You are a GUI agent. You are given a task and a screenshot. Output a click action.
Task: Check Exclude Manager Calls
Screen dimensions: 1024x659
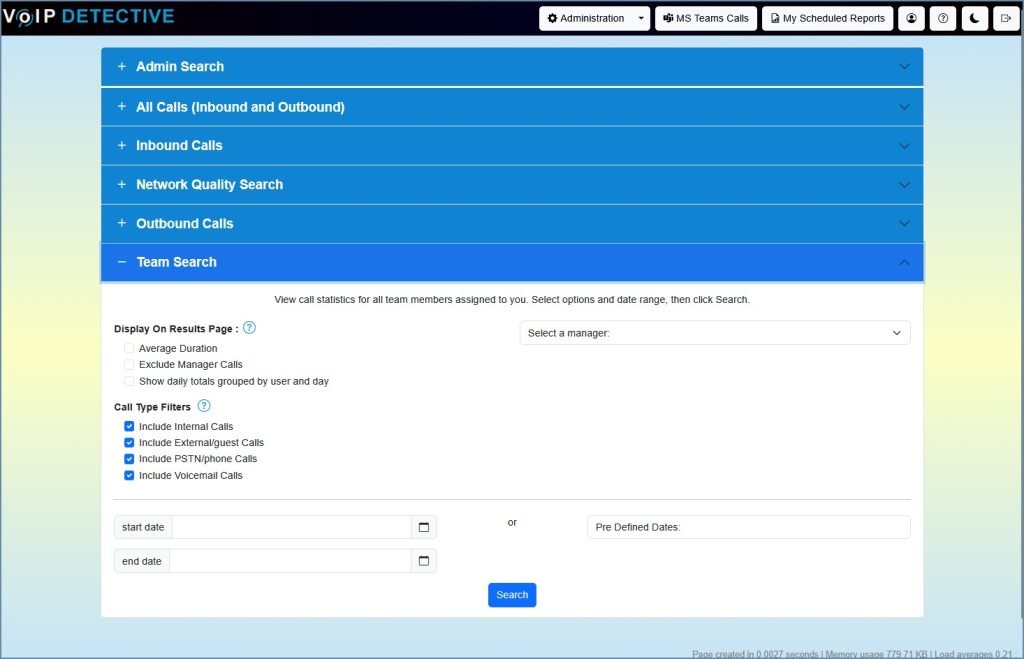click(129, 364)
